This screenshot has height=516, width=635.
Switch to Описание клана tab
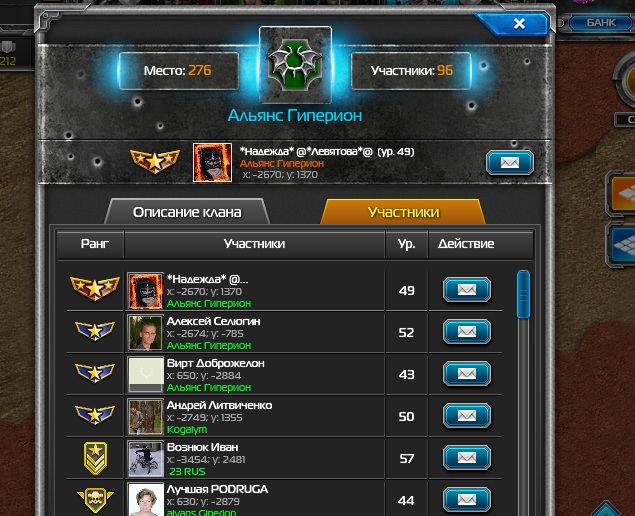click(x=187, y=212)
